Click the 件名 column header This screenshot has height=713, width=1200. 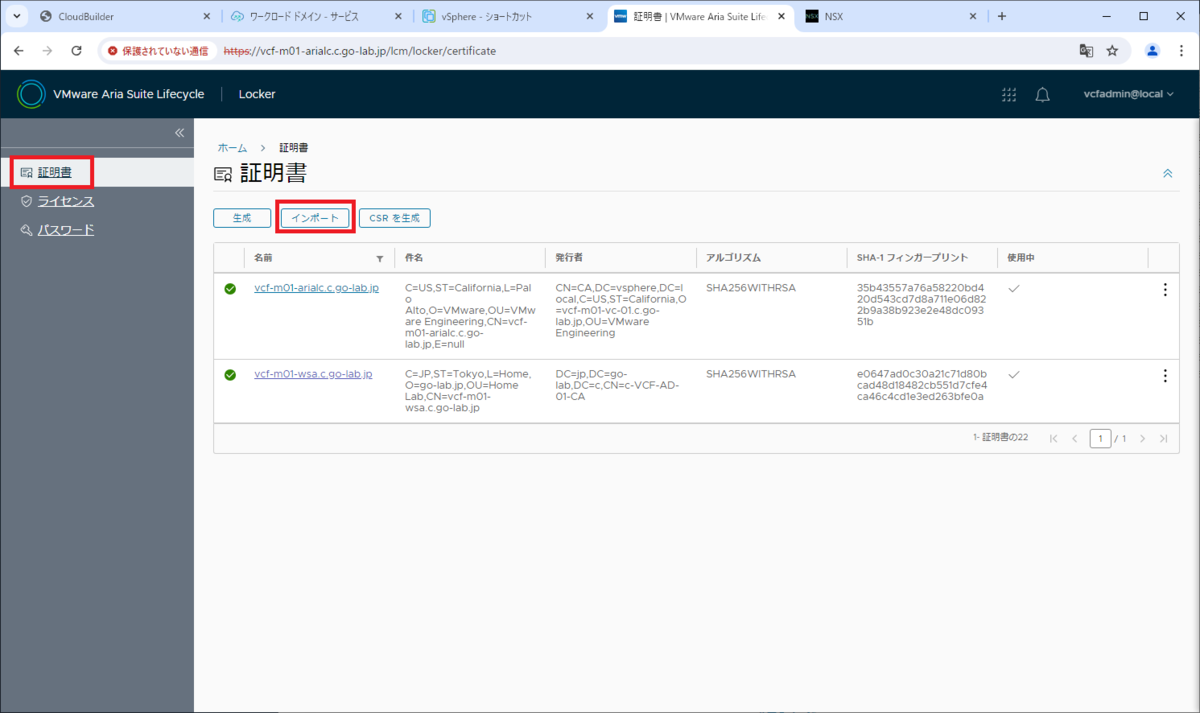(x=414, y=258)
